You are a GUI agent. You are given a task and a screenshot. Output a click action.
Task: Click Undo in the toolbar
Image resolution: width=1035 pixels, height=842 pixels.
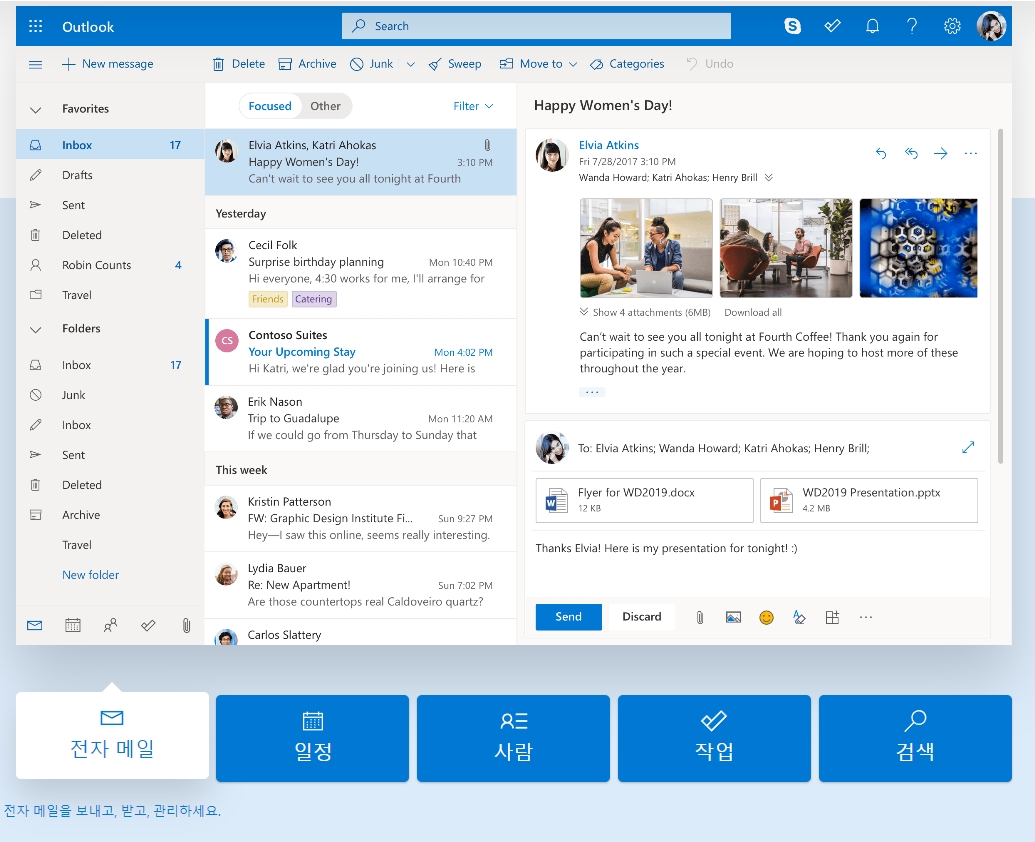point(710,64)
